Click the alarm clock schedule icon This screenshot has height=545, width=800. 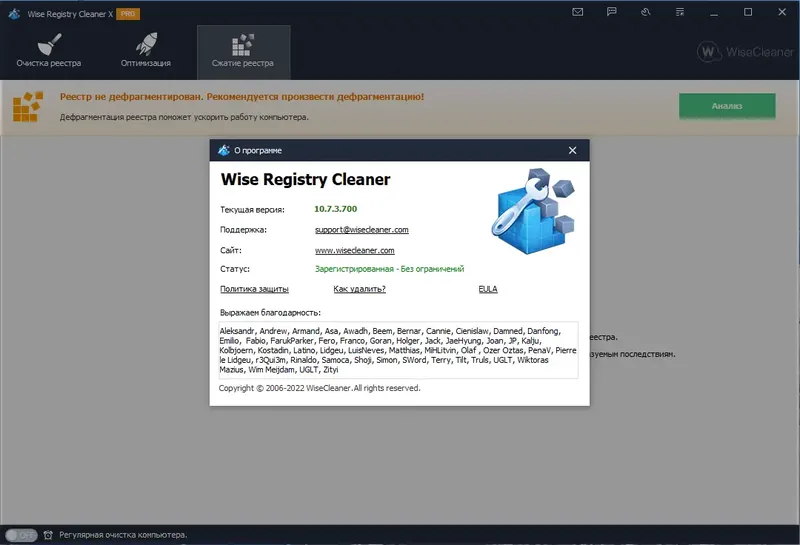point(48,535)
